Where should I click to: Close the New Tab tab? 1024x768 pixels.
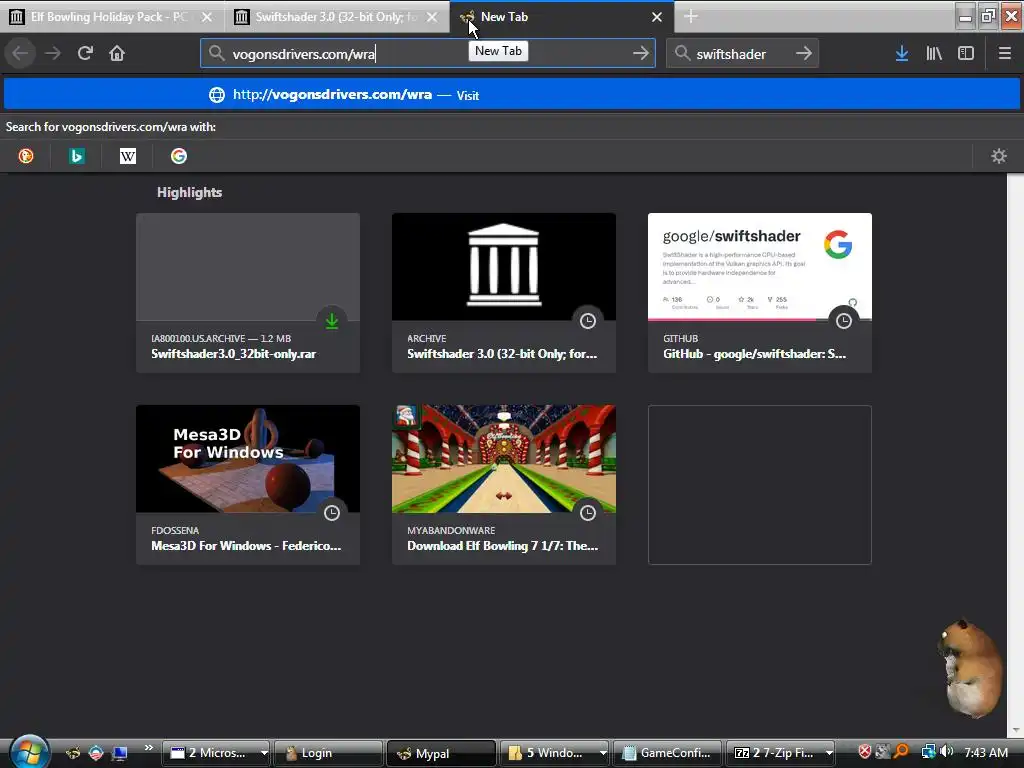[x=657, y=17]
